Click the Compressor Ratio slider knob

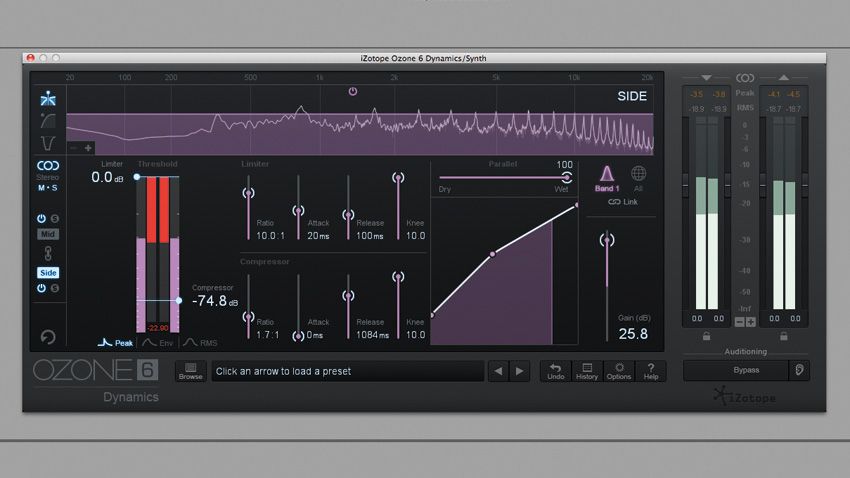point(248,316)
